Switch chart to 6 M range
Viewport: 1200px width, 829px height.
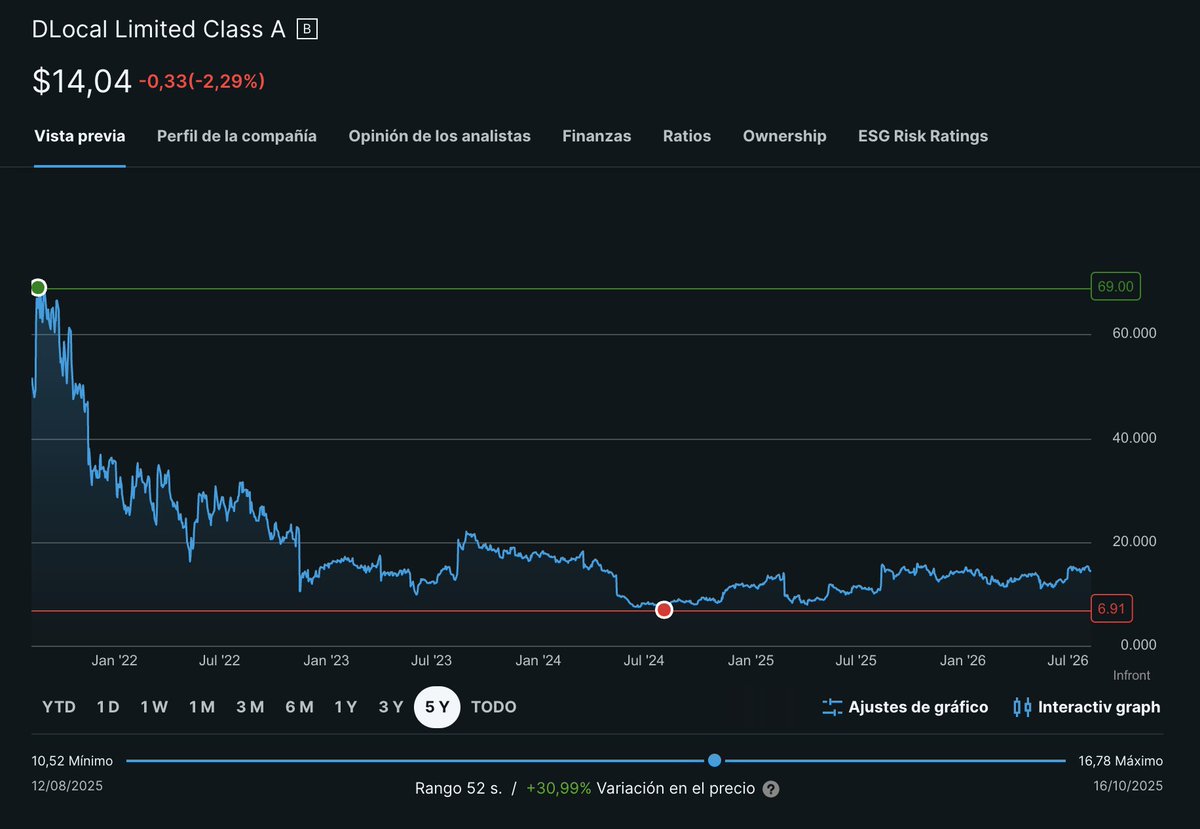coord(299,707)
